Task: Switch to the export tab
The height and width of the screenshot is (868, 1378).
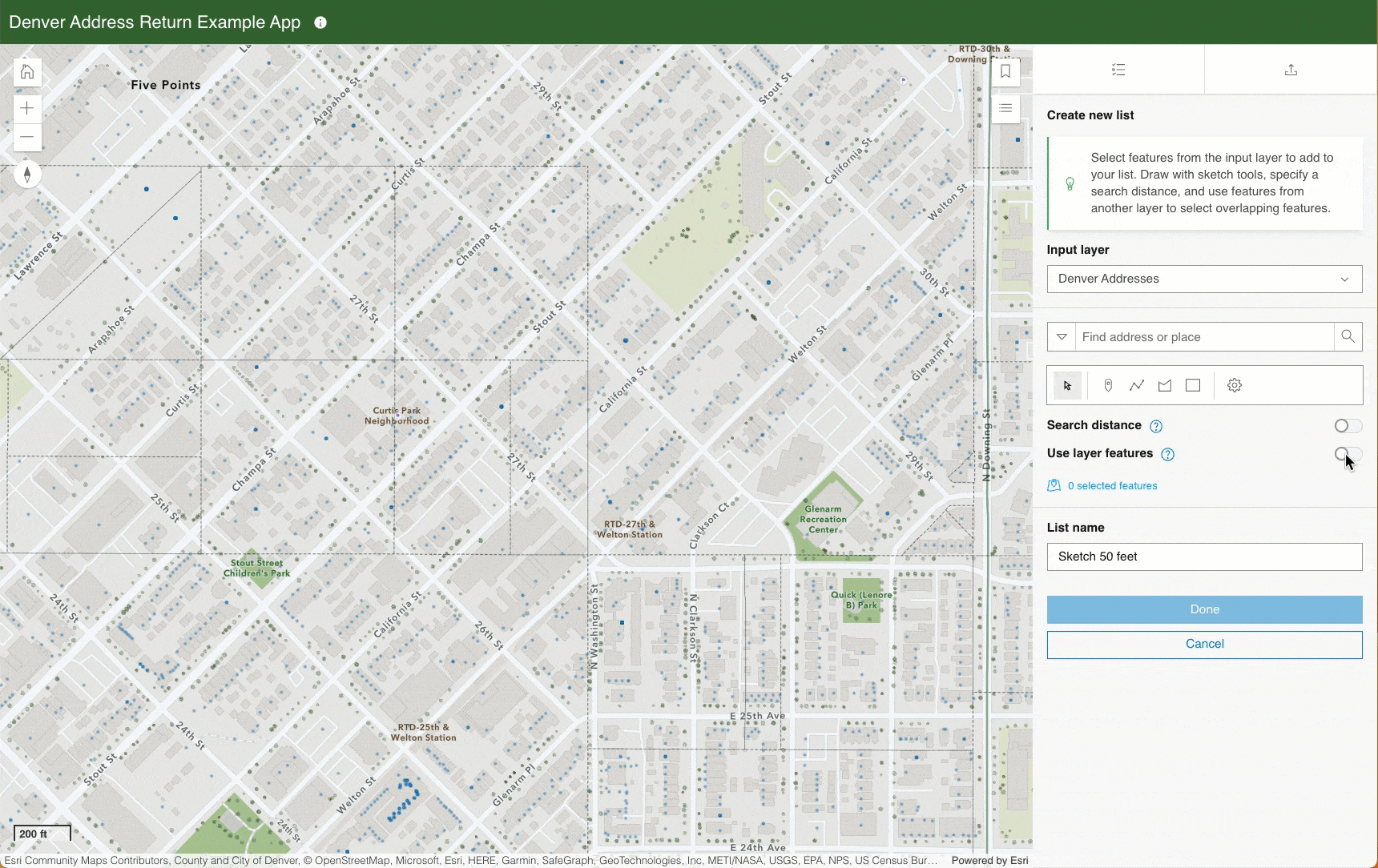Action: point(1291,70)
